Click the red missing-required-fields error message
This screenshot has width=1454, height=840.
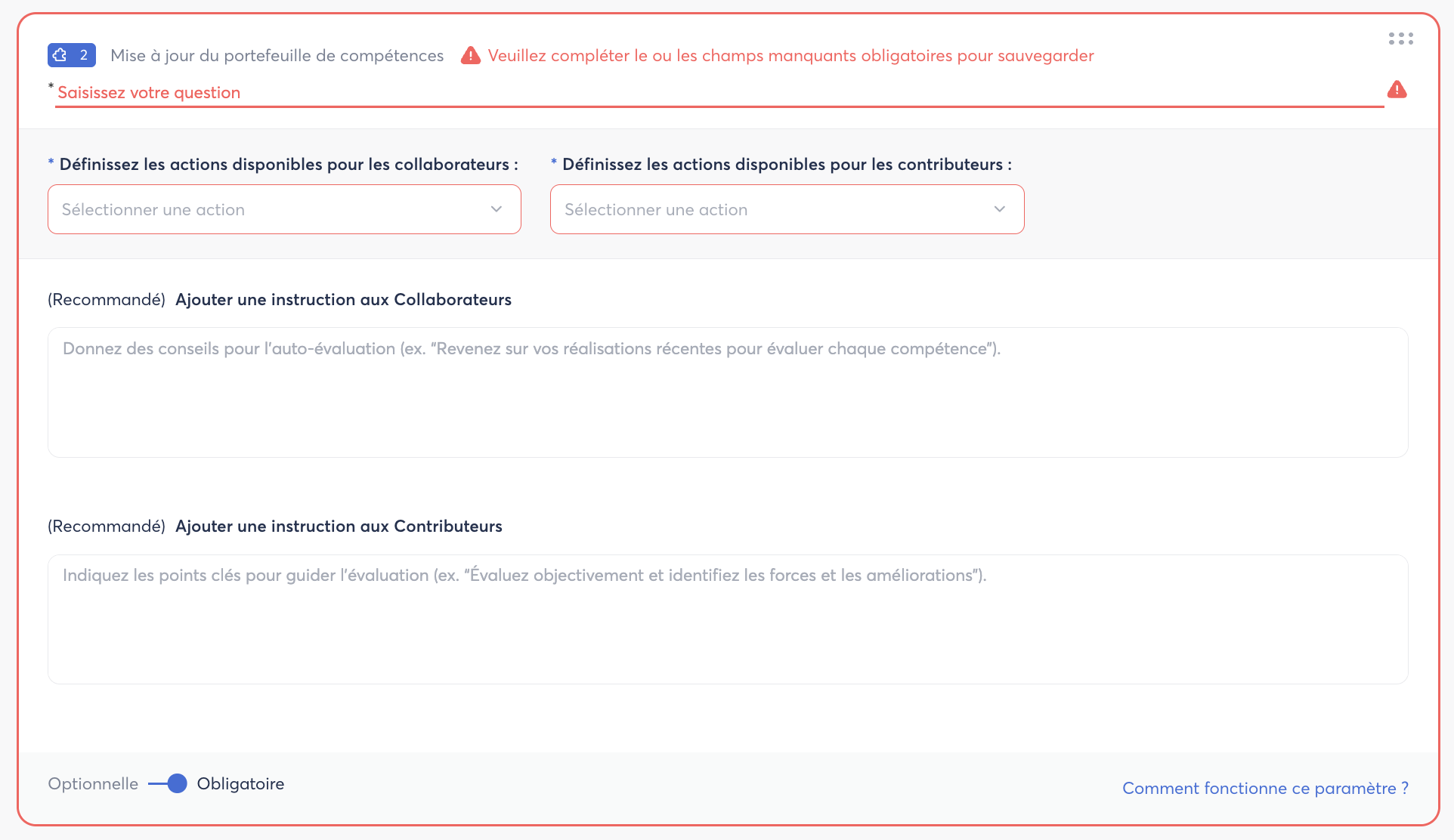(x=790, y=56)
